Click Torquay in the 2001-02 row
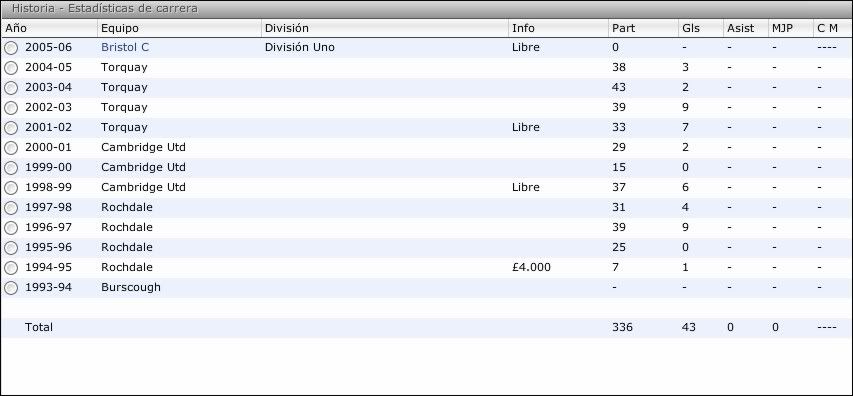This screenshot has height=396, width=853. pos(124,127)
